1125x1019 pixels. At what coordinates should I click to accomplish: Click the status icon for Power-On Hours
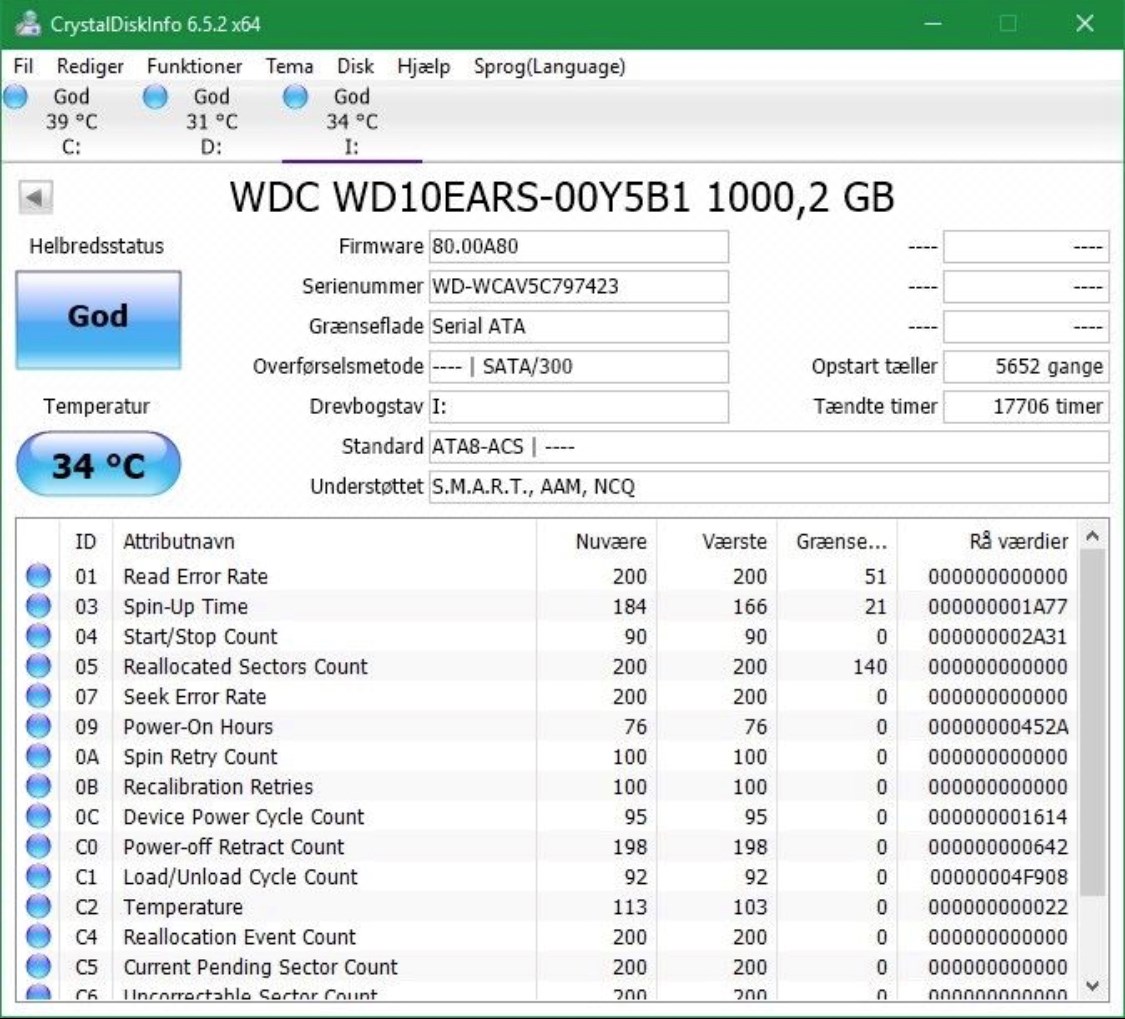(39, 726)
